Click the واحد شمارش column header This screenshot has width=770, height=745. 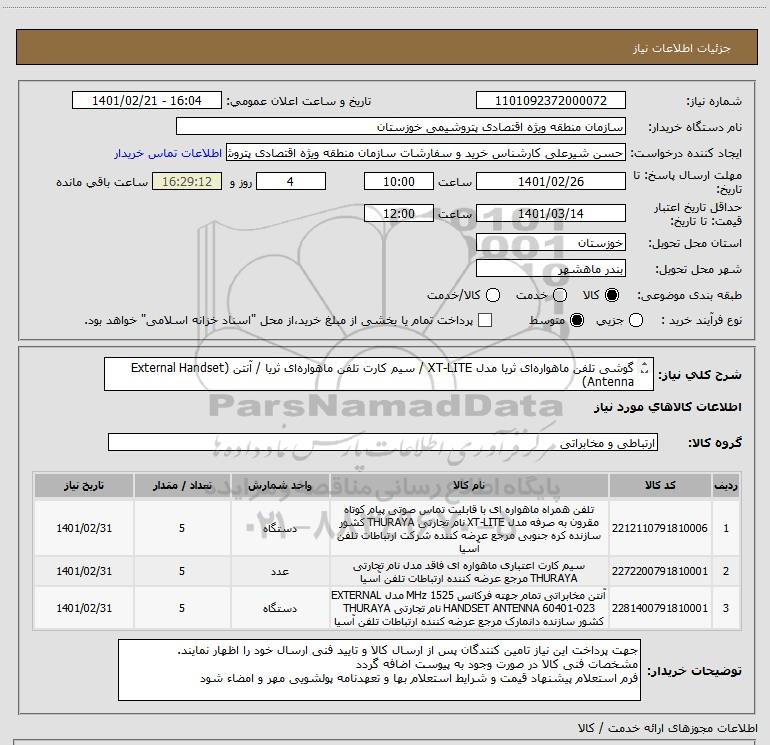[280, 485]
